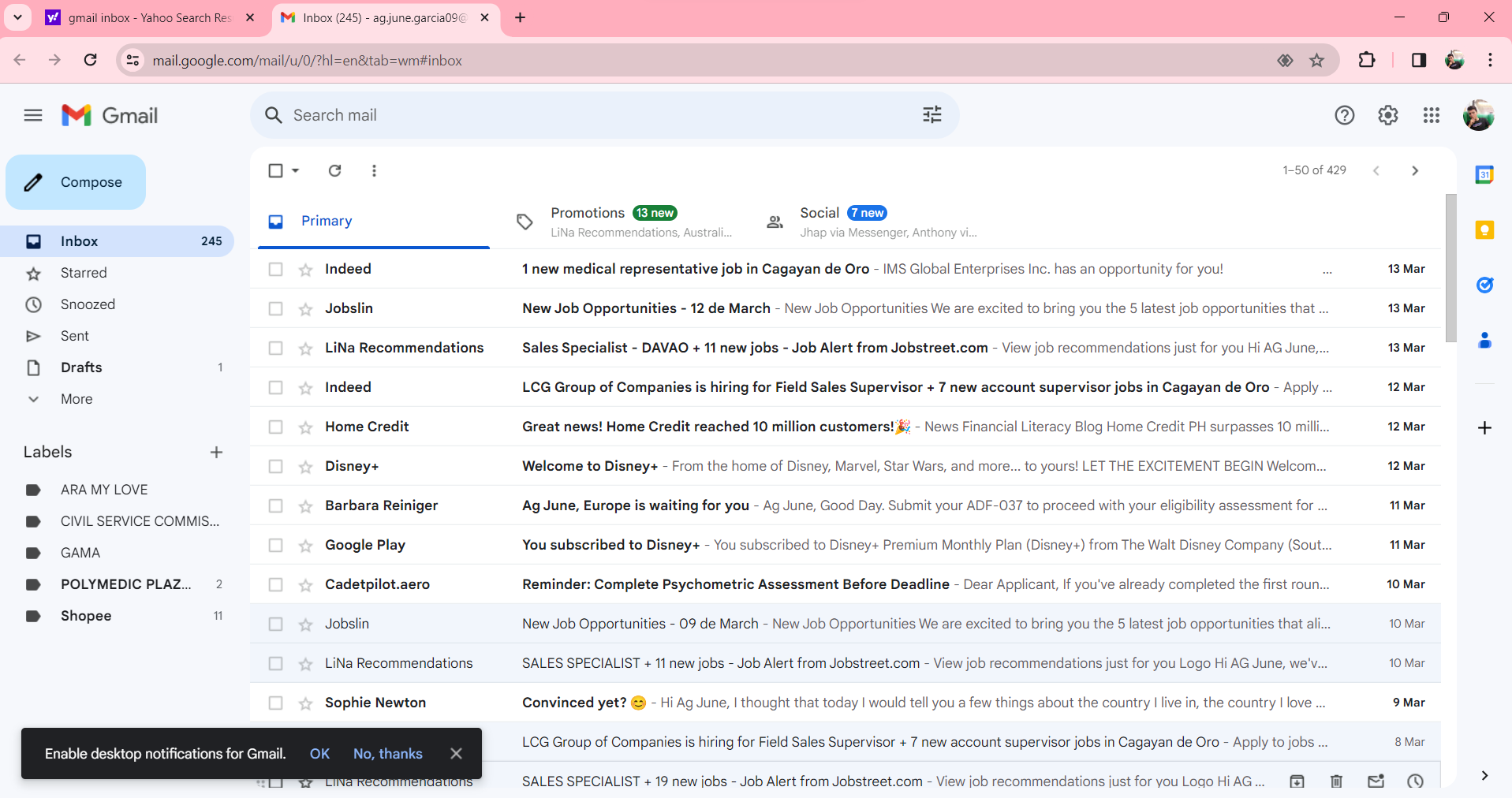Open the POLYMEDIC PLAZ... label
Image resolution: width=1512 pixels, height=798 pixels.
[x=118, y=584]
